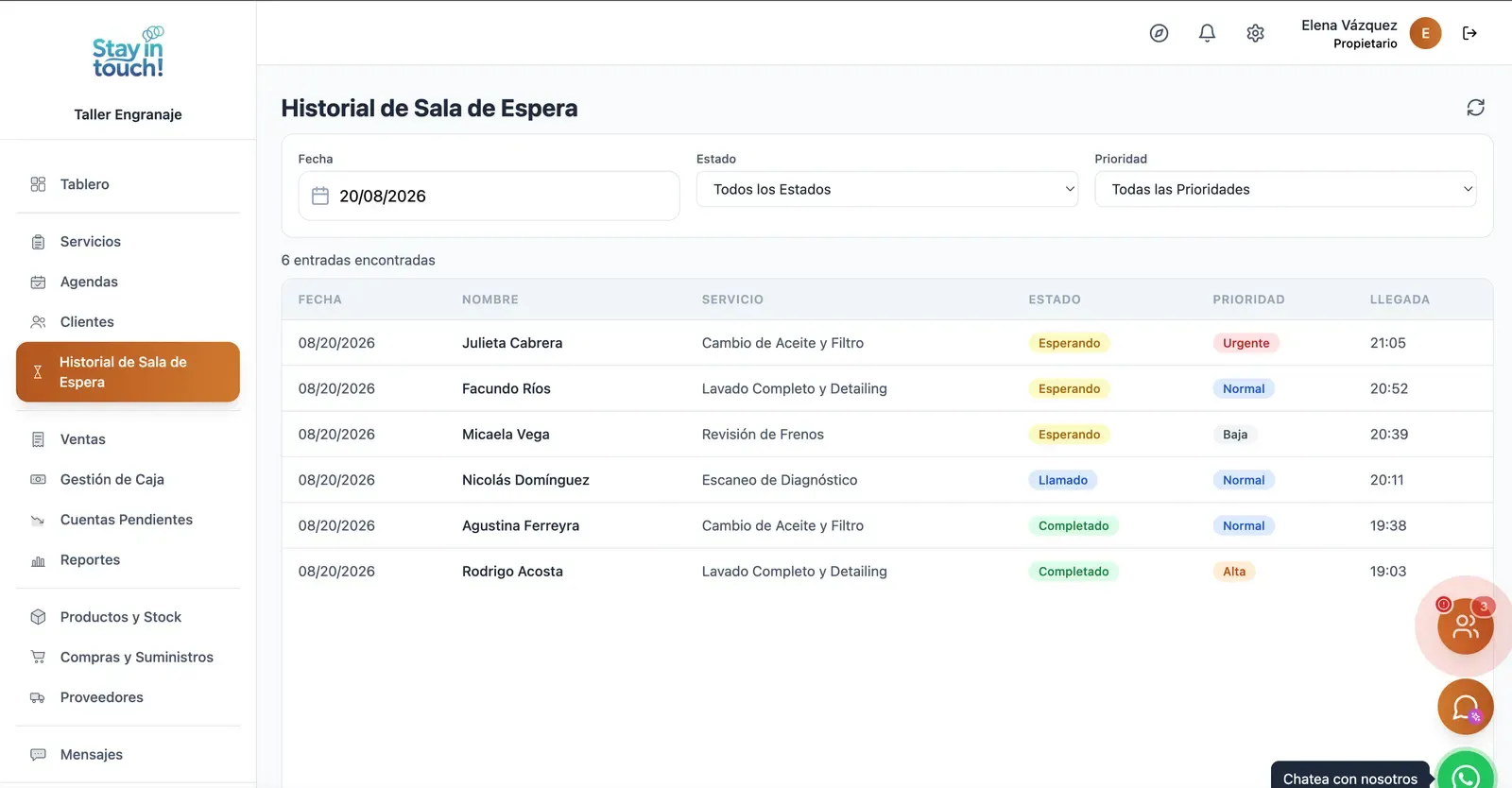Click the calendar icon in Fecha field
The height and width of the screenshot is (788, 1512).
pyautogui.click(x=320, y=196)
